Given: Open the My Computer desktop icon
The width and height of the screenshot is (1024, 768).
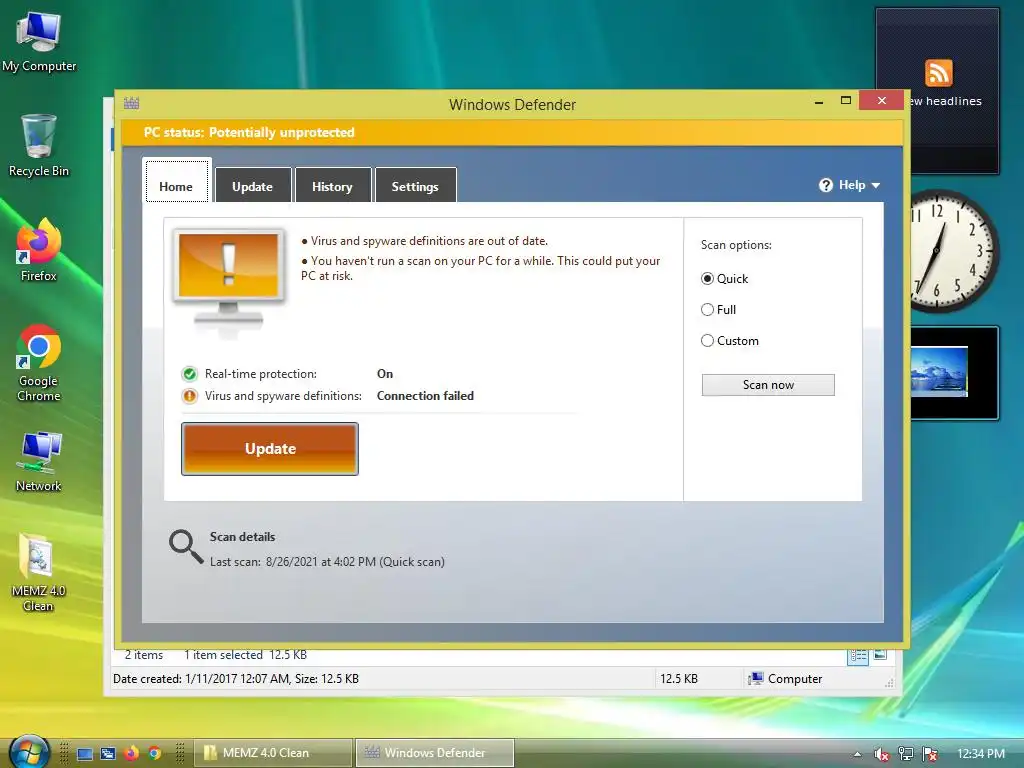Looking at the screenshot, I should point(39,42).
